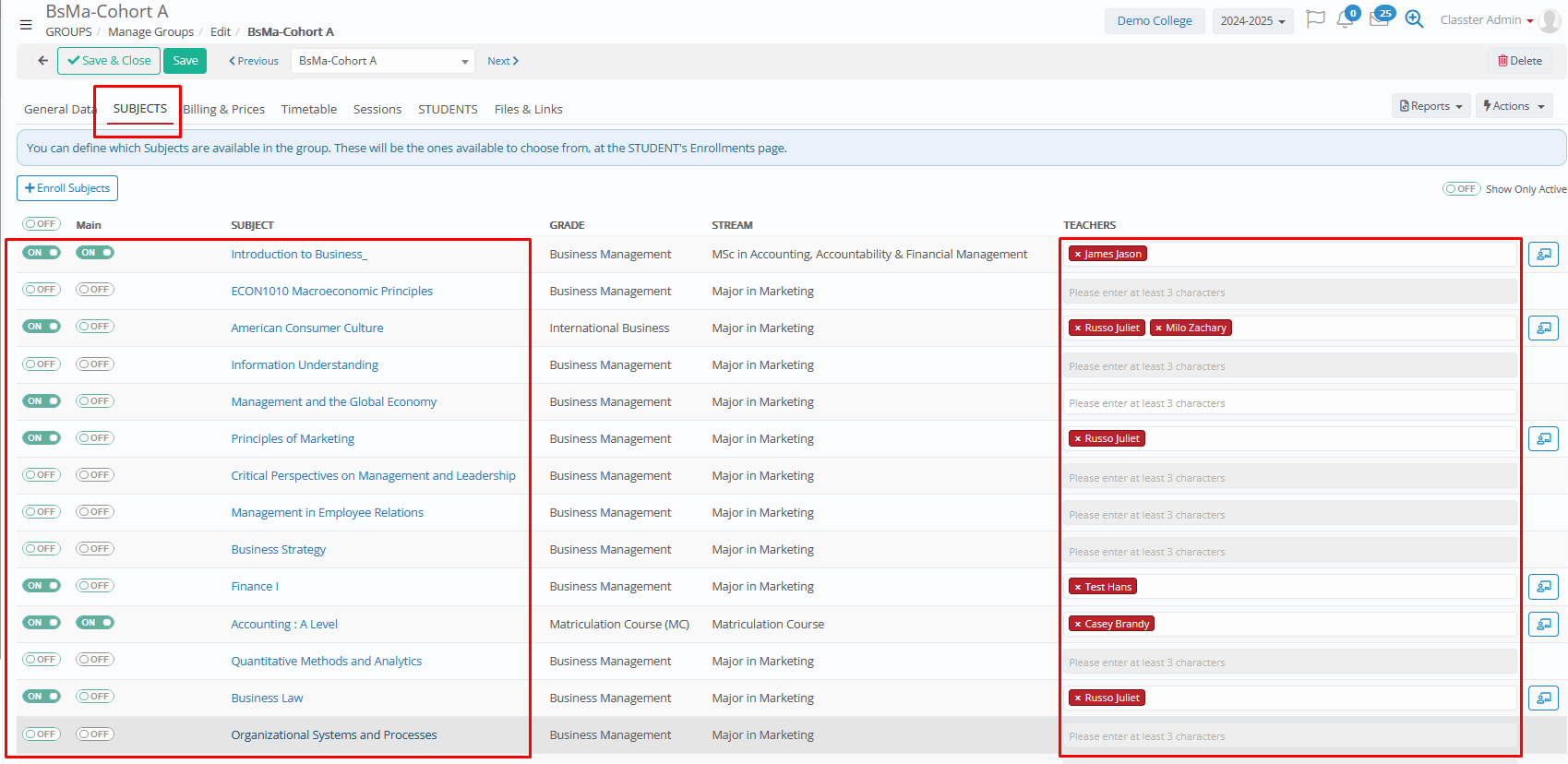
Task: Toggle Show Only Active switch
Action: click(1461, 189)
